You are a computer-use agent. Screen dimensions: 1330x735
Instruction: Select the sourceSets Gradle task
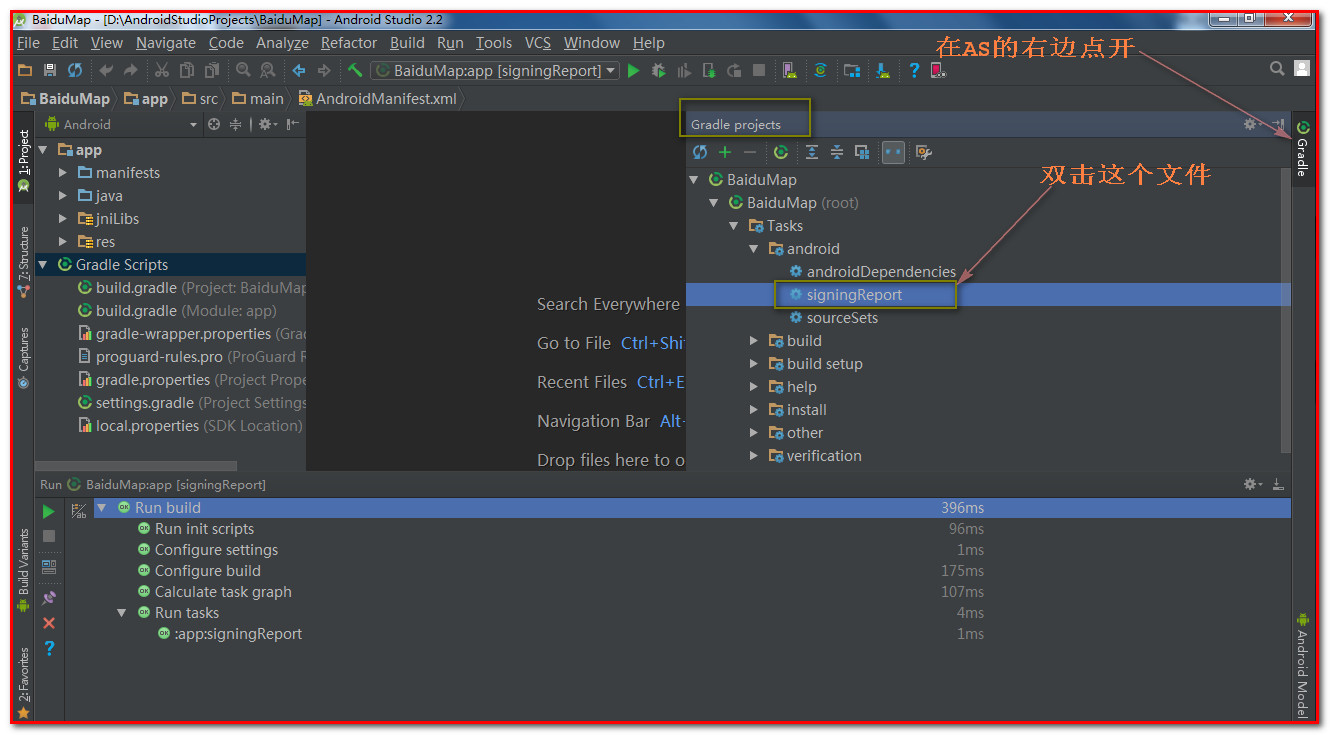(x=842, y=318)
